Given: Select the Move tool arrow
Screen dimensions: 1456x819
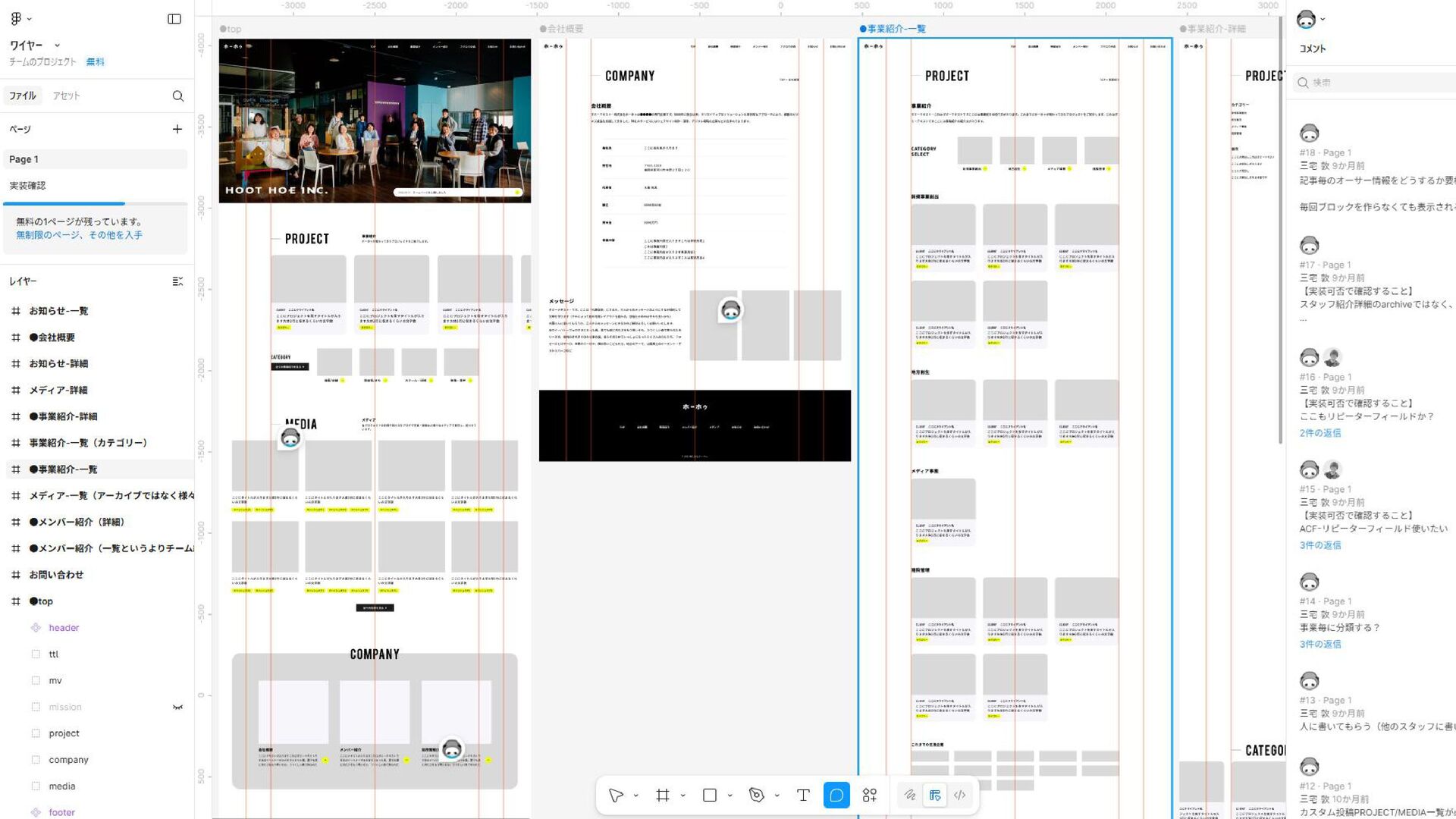Looking at the screenshot, I should [x=616, y=795].
